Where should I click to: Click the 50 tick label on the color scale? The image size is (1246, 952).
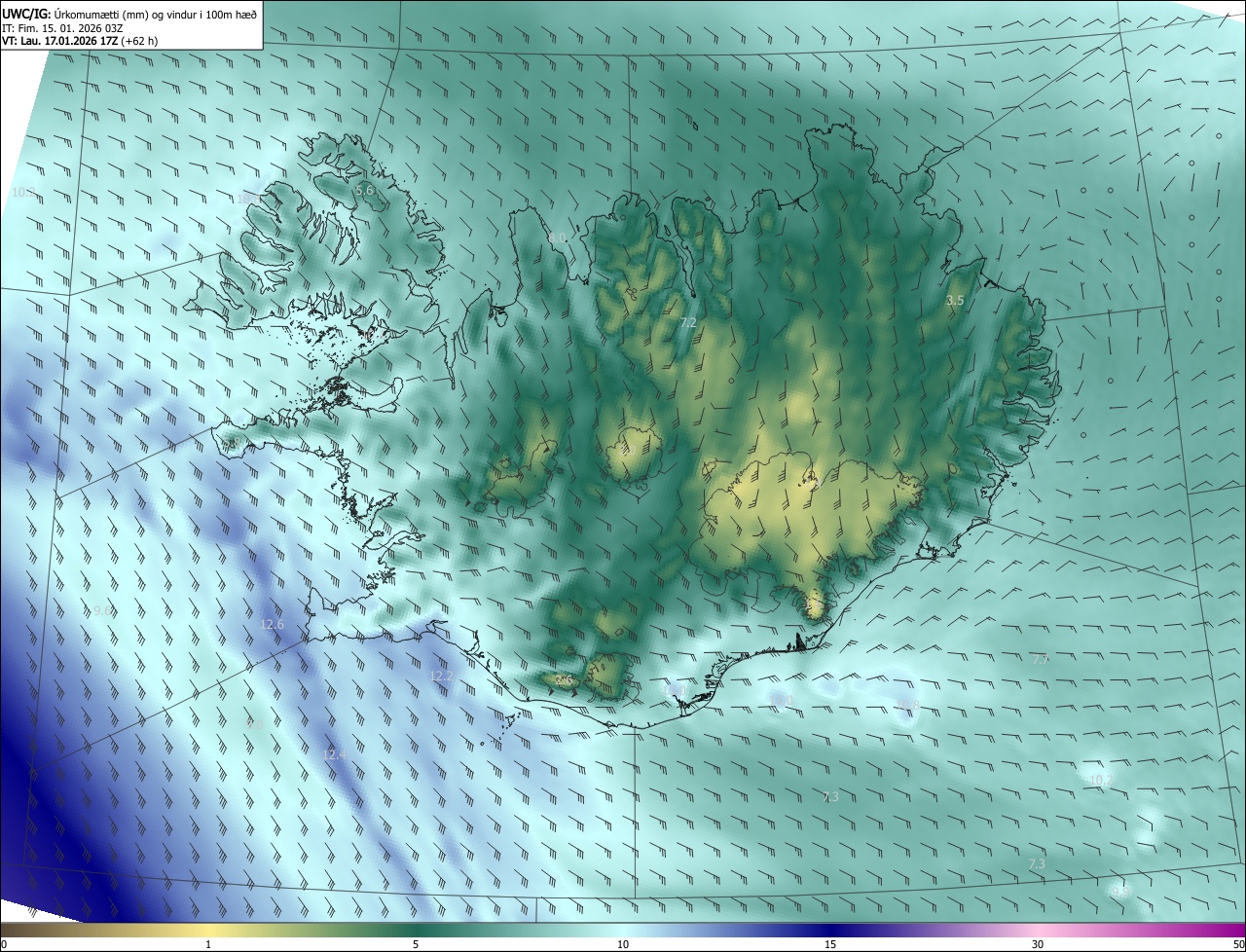(1238, 944)
